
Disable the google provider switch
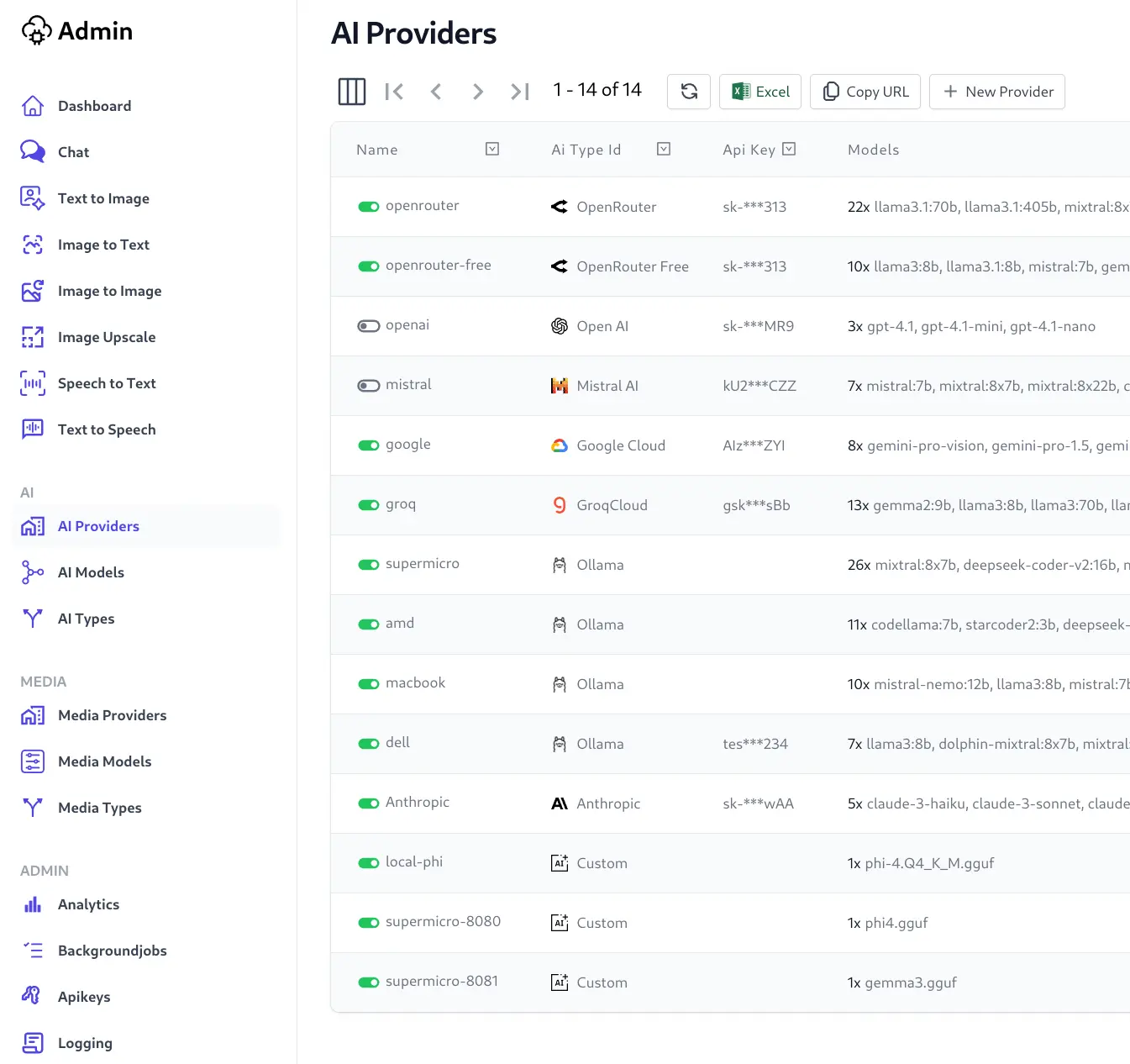tap(369, 445)
